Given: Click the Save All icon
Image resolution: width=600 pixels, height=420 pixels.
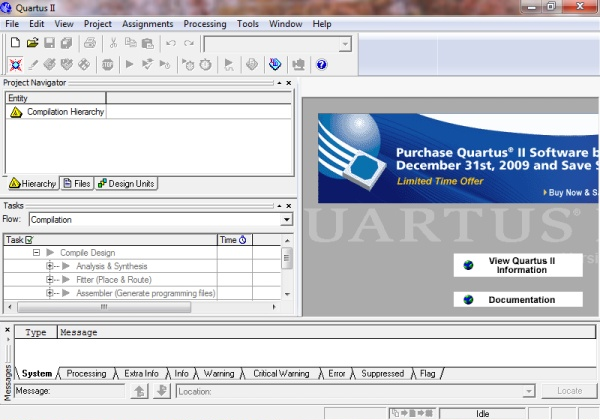Looking at the screenshot, I should coord(67,43).
